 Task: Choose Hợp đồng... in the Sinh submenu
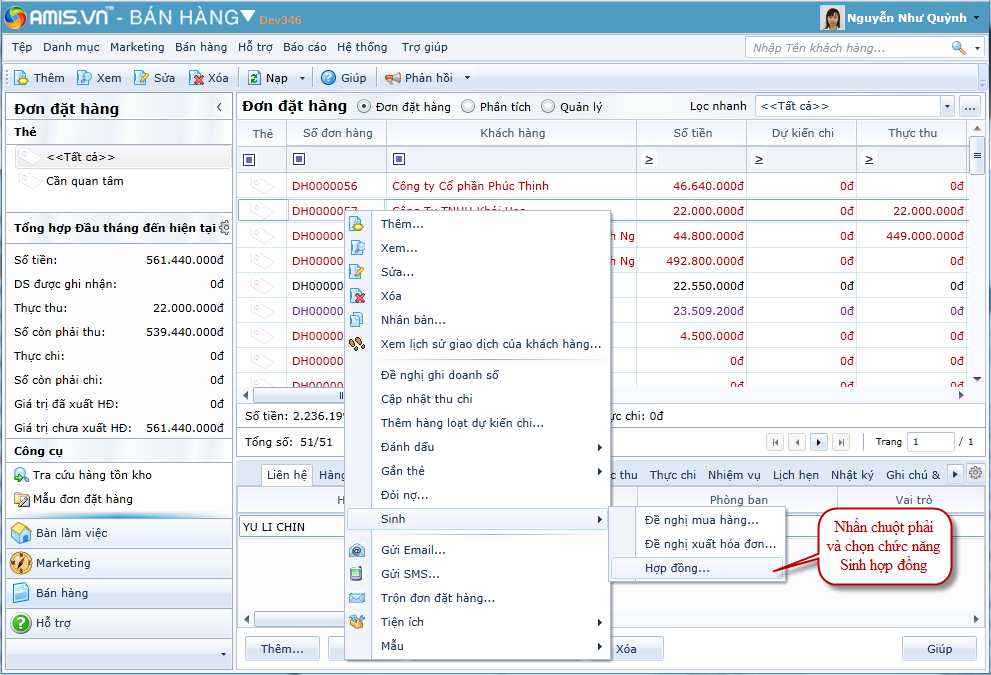(x=677, y=568)
